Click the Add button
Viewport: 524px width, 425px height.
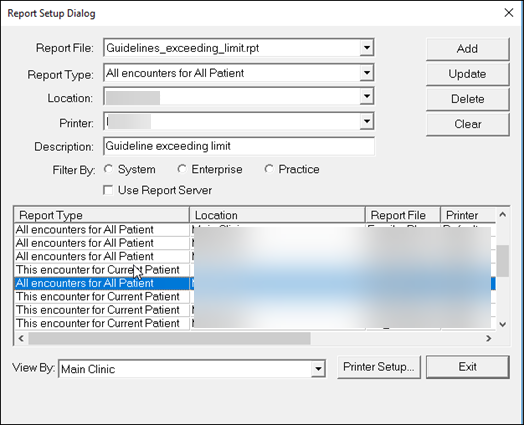pos(468,49)
